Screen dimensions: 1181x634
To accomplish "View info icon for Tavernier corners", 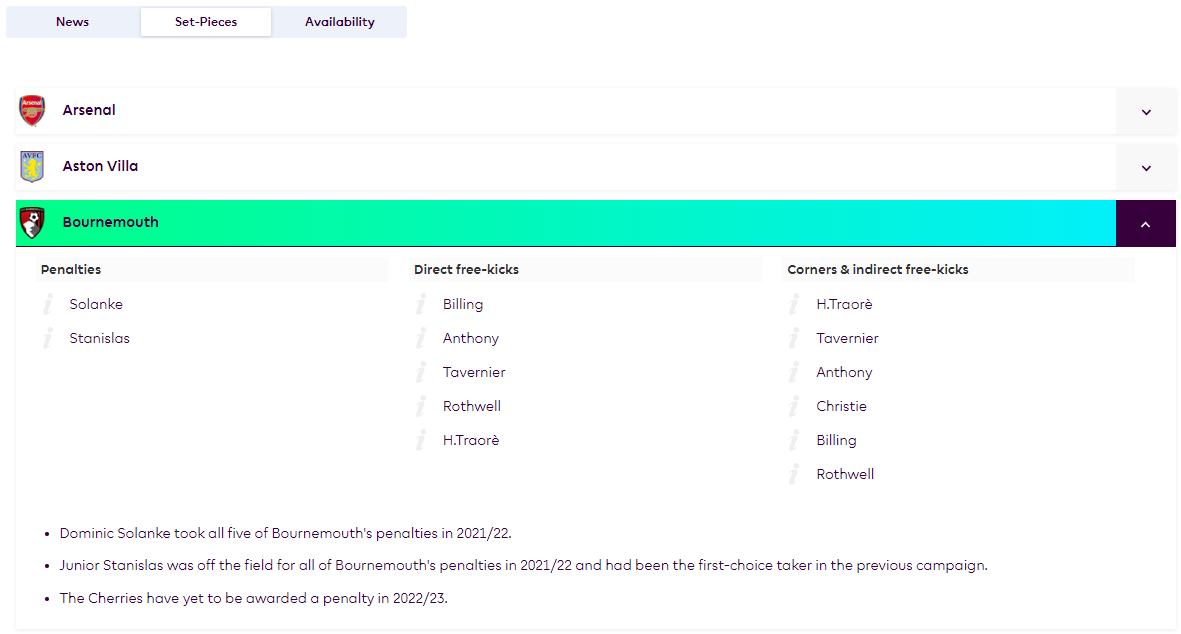I will (795, 338).
